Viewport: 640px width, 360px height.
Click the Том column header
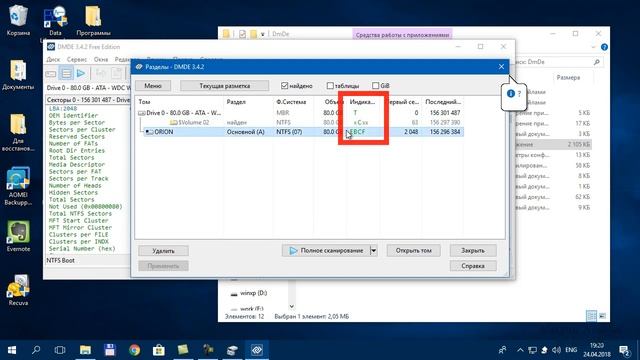[x=144, y=102]
